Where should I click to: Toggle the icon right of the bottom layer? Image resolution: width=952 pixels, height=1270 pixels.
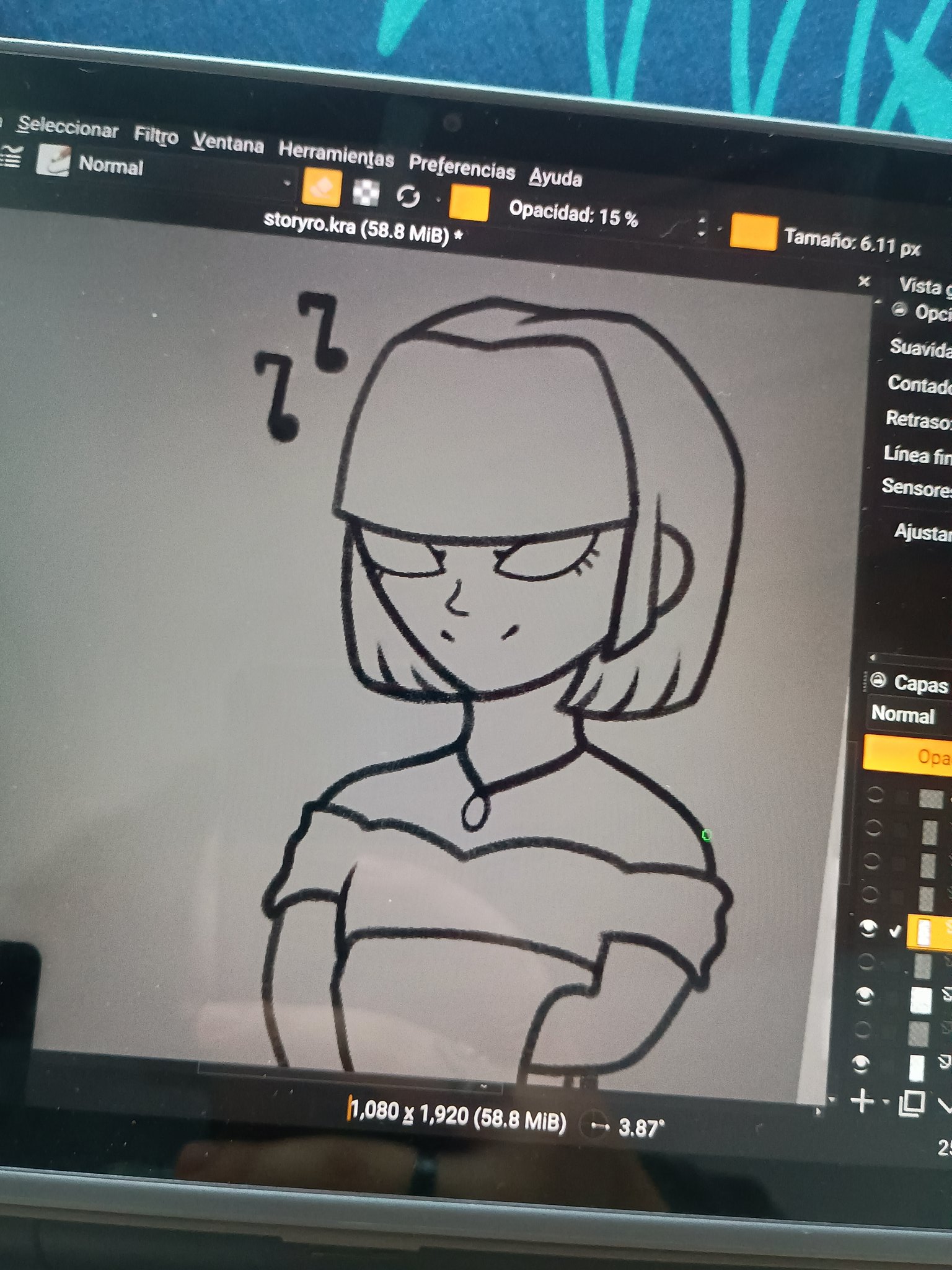[x=944, y=1062]
